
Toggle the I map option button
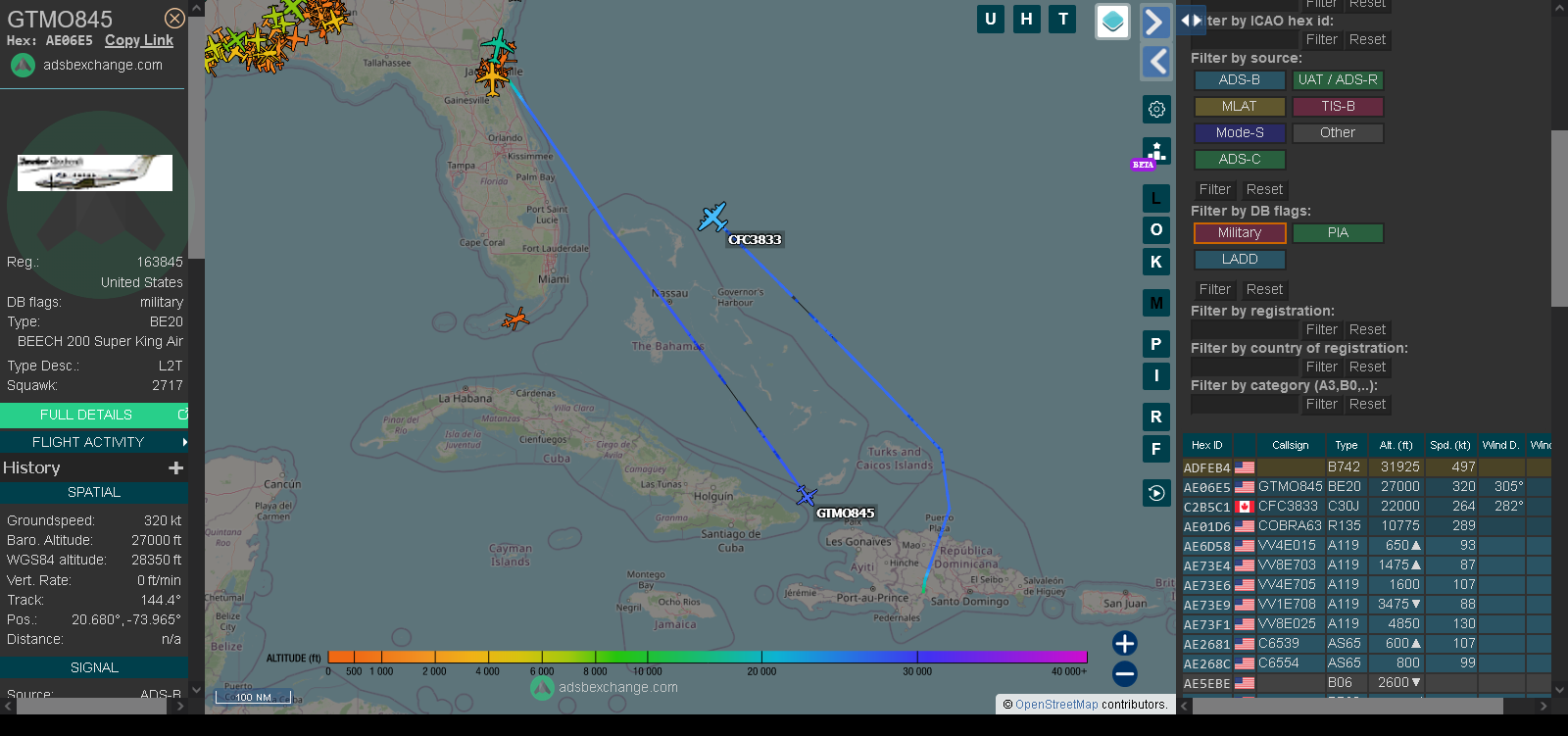click(x=1156, y=375)
